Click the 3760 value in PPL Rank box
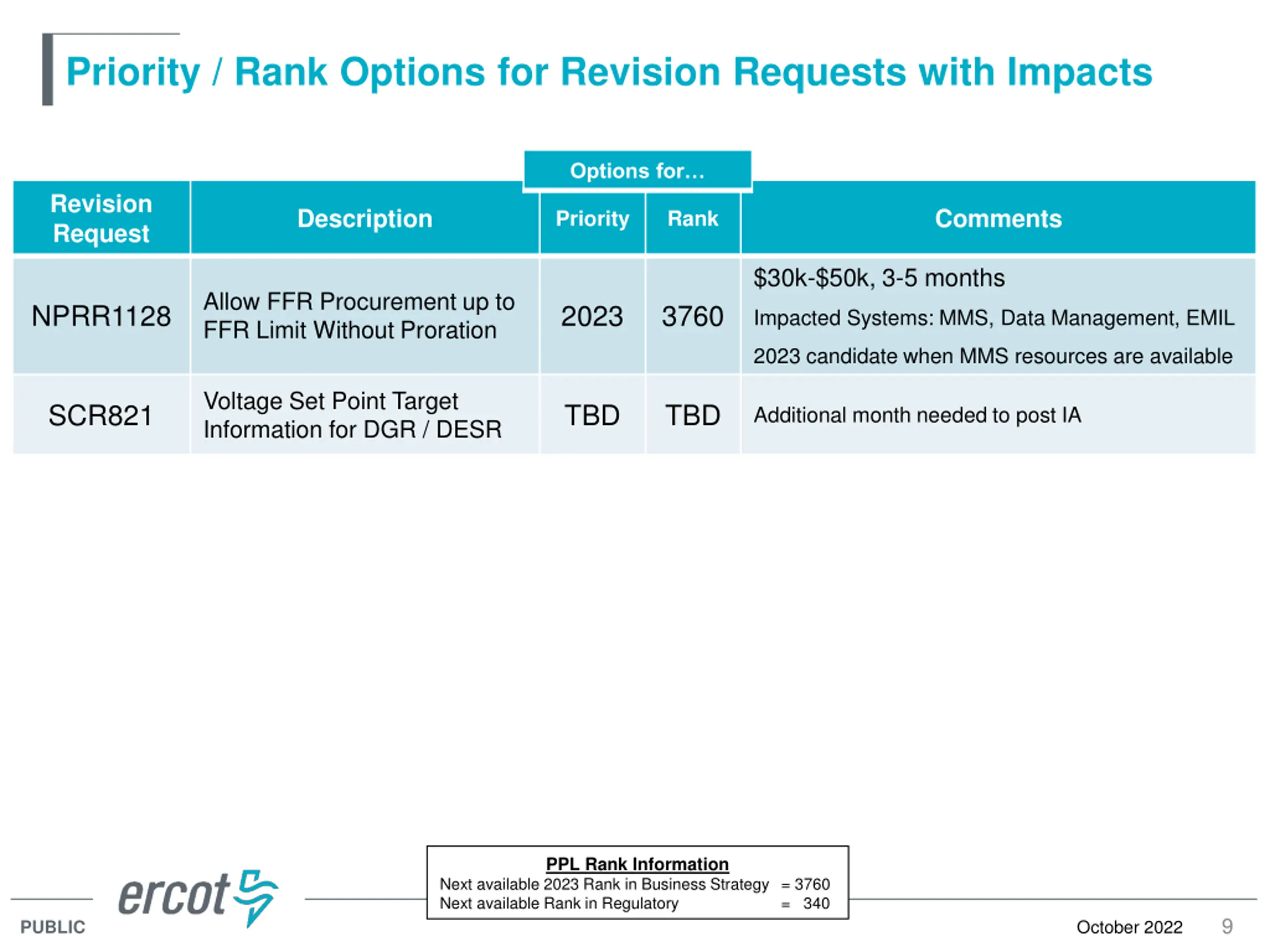 (812, 884)
